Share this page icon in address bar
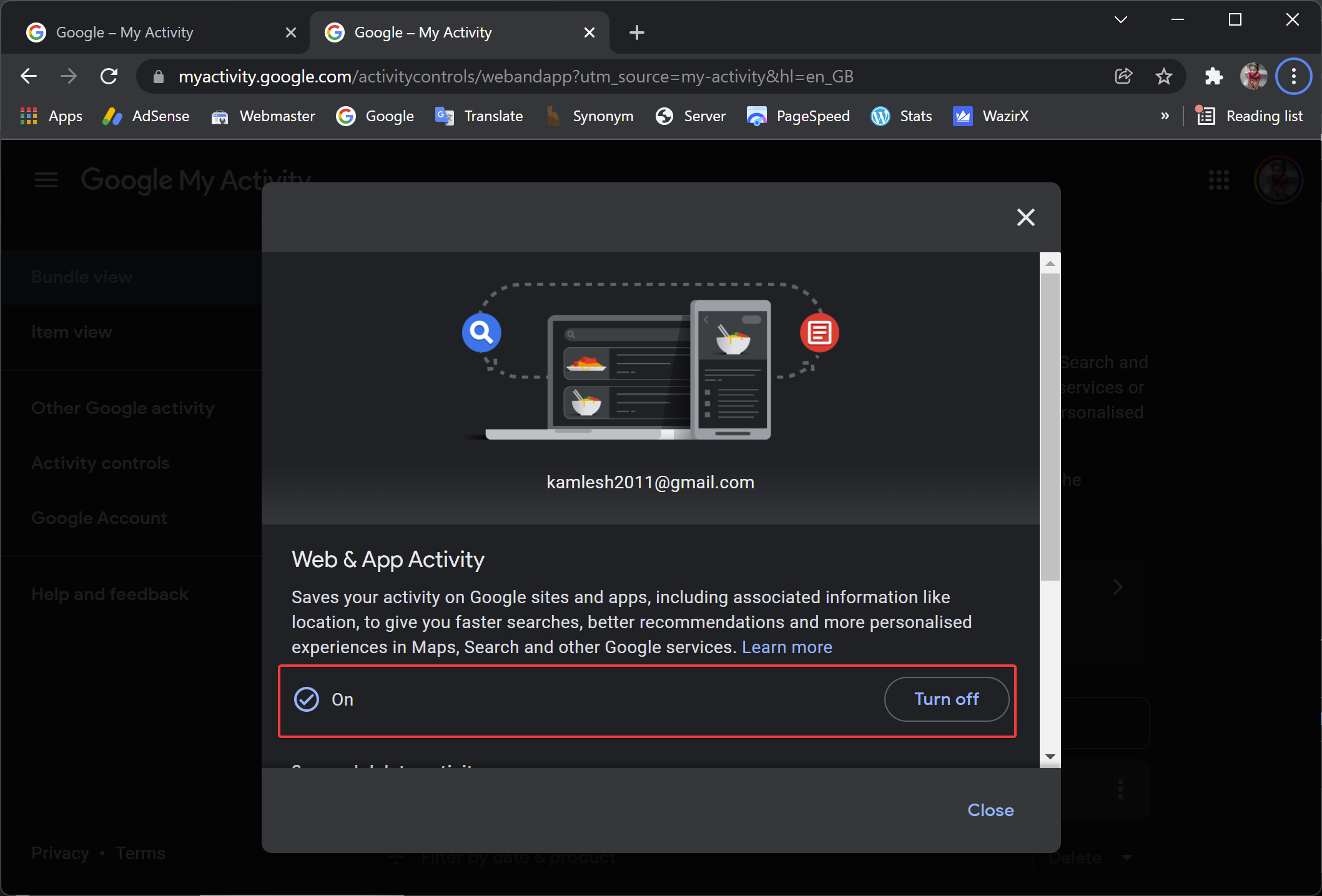1322x896 pixels. pos(1123,76)
